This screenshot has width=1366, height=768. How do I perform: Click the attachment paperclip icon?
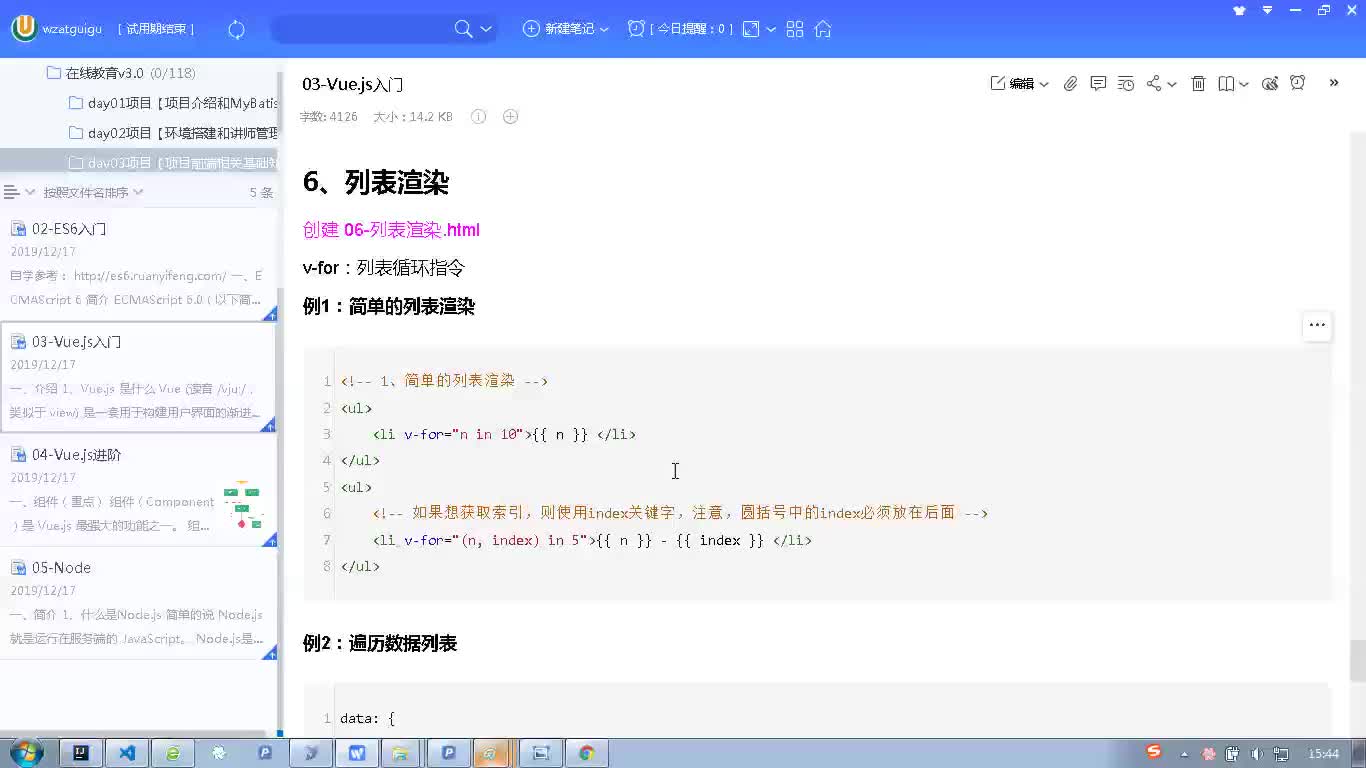pyautogui.click(x=1070, y=84)
